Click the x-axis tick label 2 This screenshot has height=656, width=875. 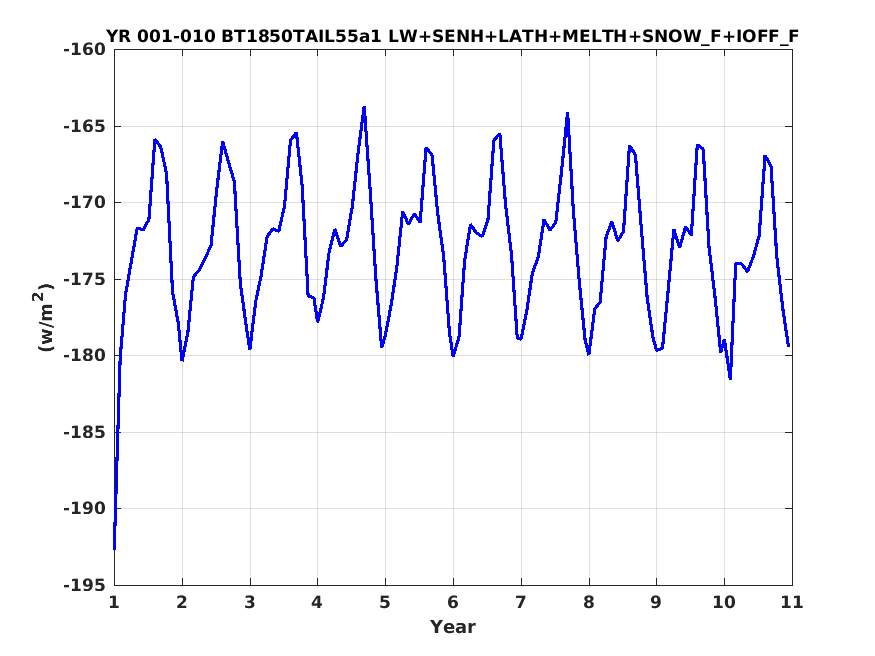coord(182,602)
